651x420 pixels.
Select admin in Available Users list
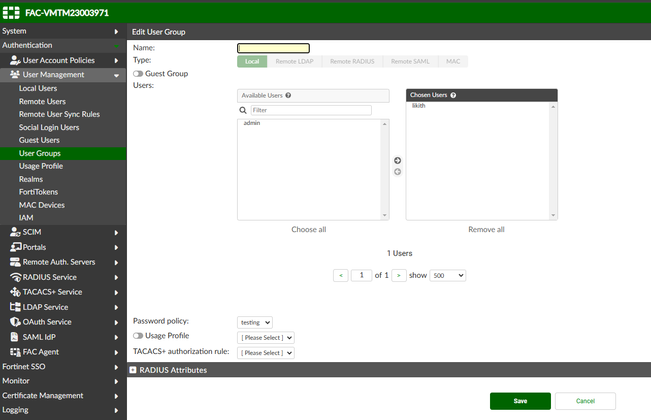click(252, 123)
